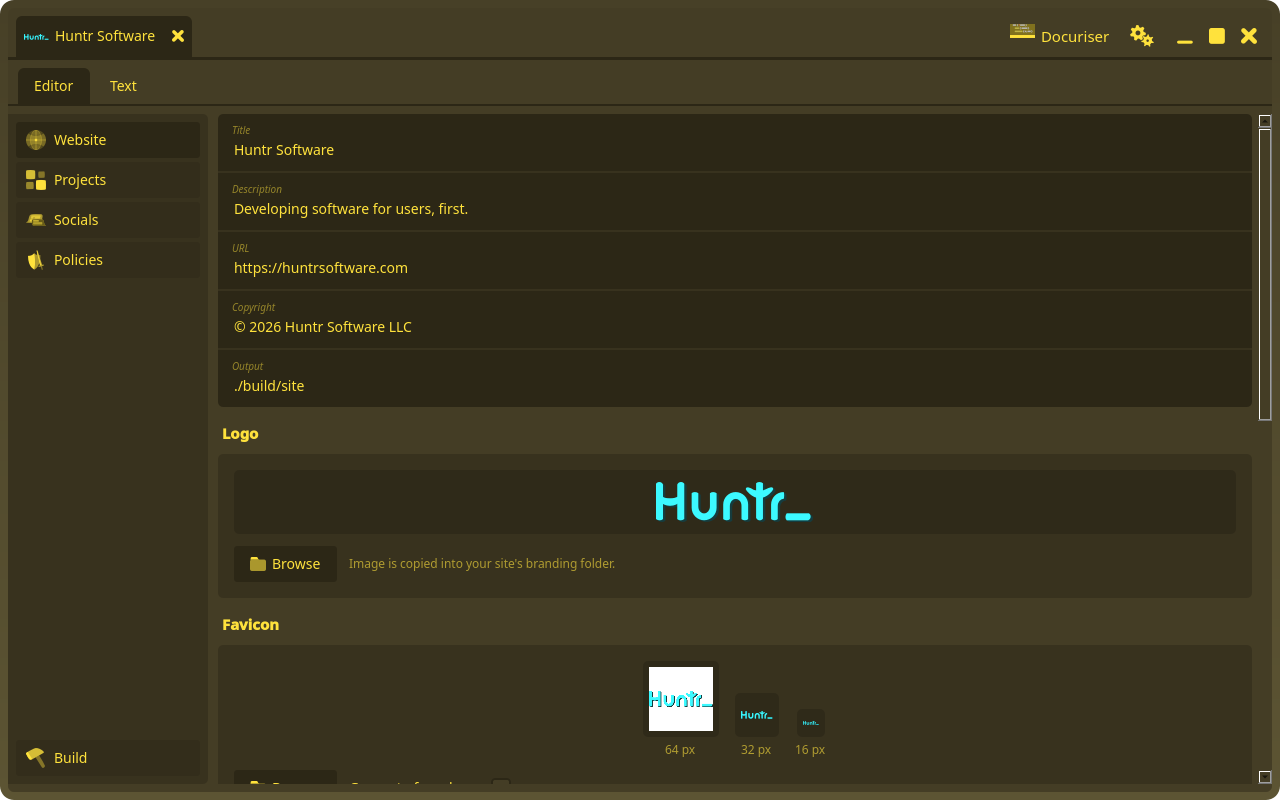Click into the Title field

point(735,142)
